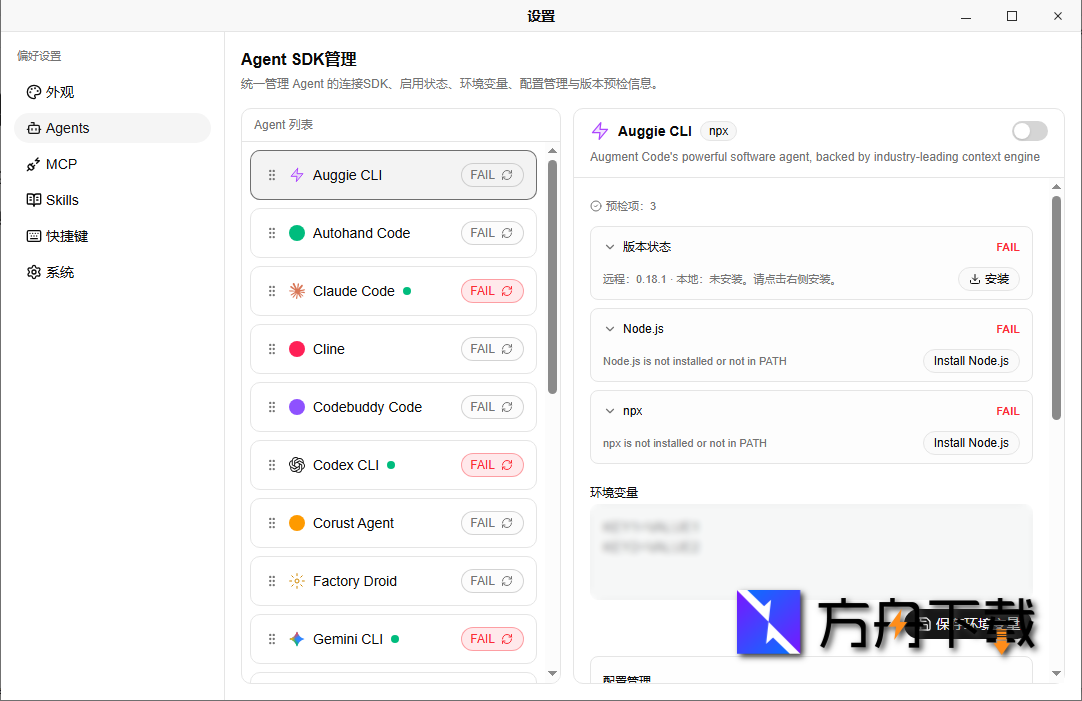Click the Factory Droid icon
Image resolution: width=1082 pixels, height=701 pixels.
[x=296, y=581]
